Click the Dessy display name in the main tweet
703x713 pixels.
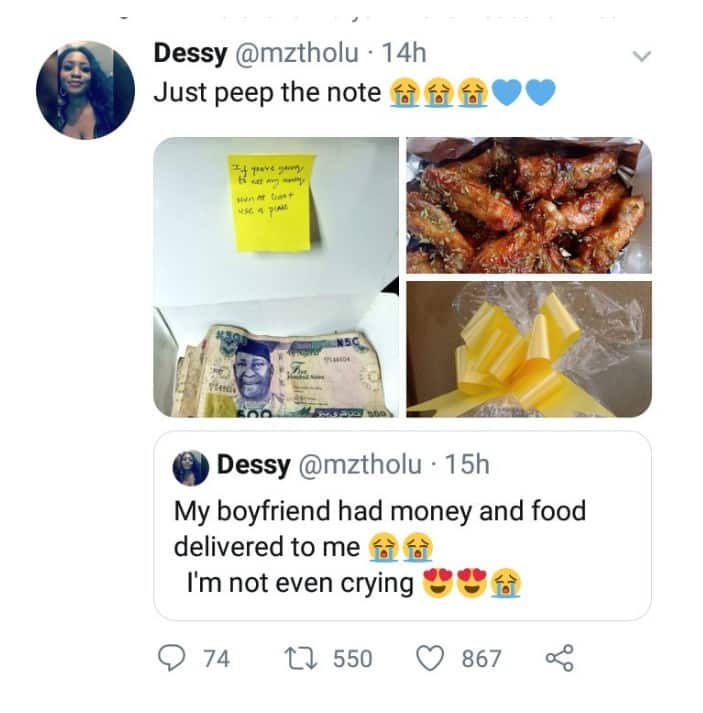(190, 55)
